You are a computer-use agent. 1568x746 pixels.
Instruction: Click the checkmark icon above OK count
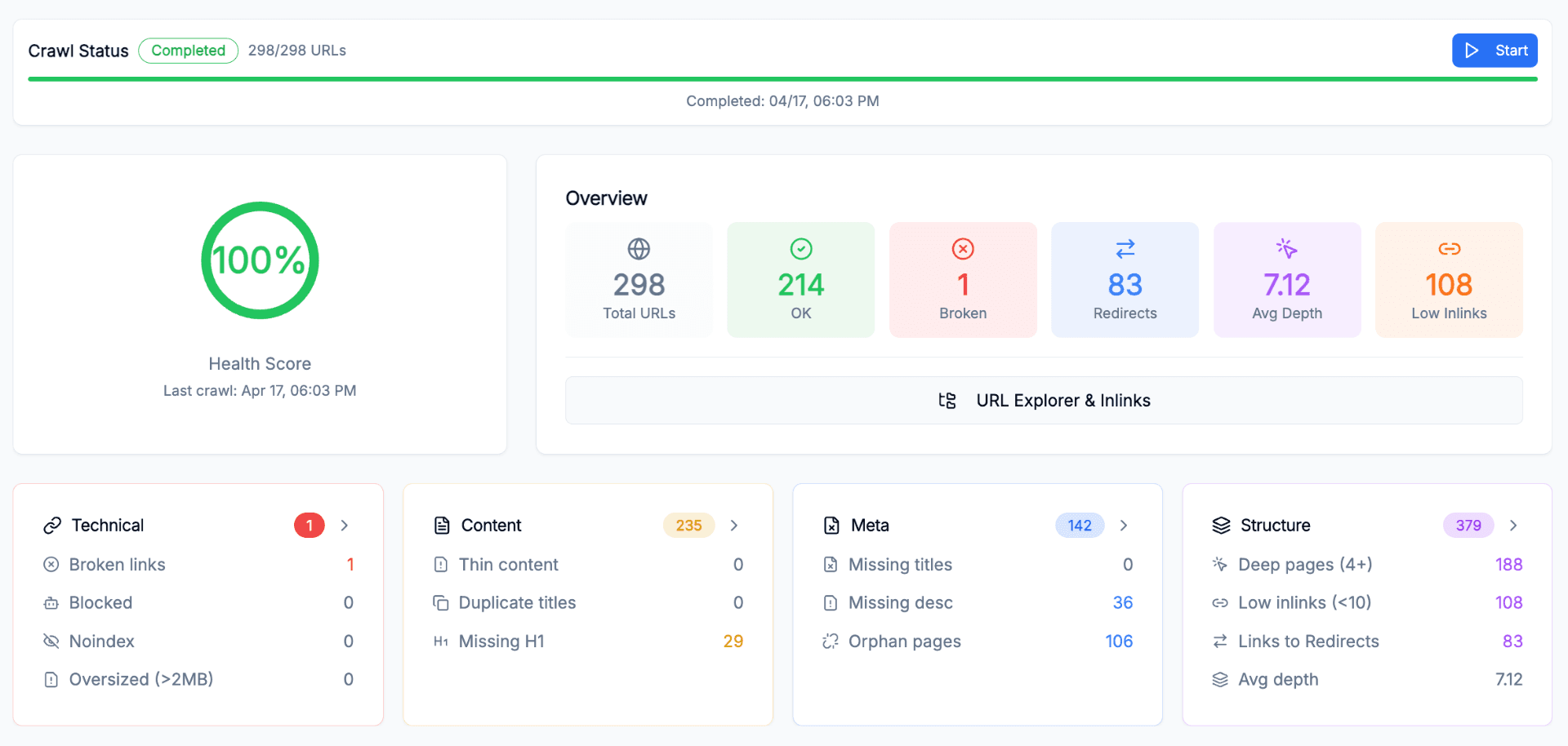point(801,249)
